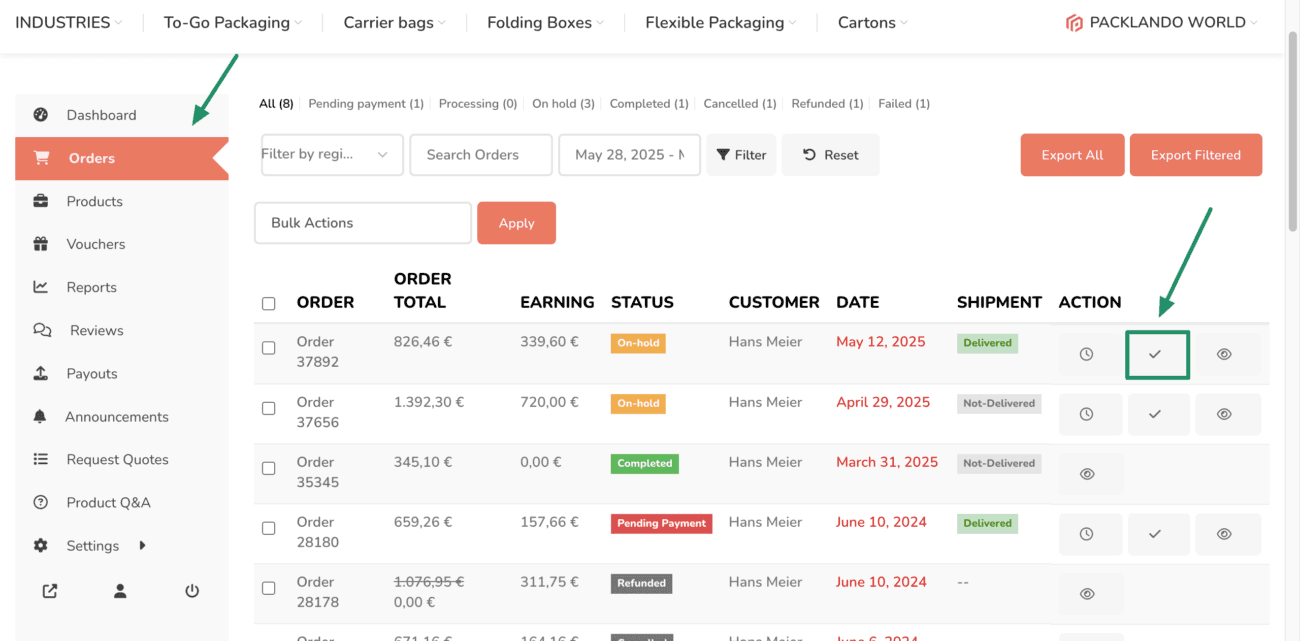Expand Folding Boxes menu
The width and height of the screenshot is (1300, 641).
coord(545,22)
